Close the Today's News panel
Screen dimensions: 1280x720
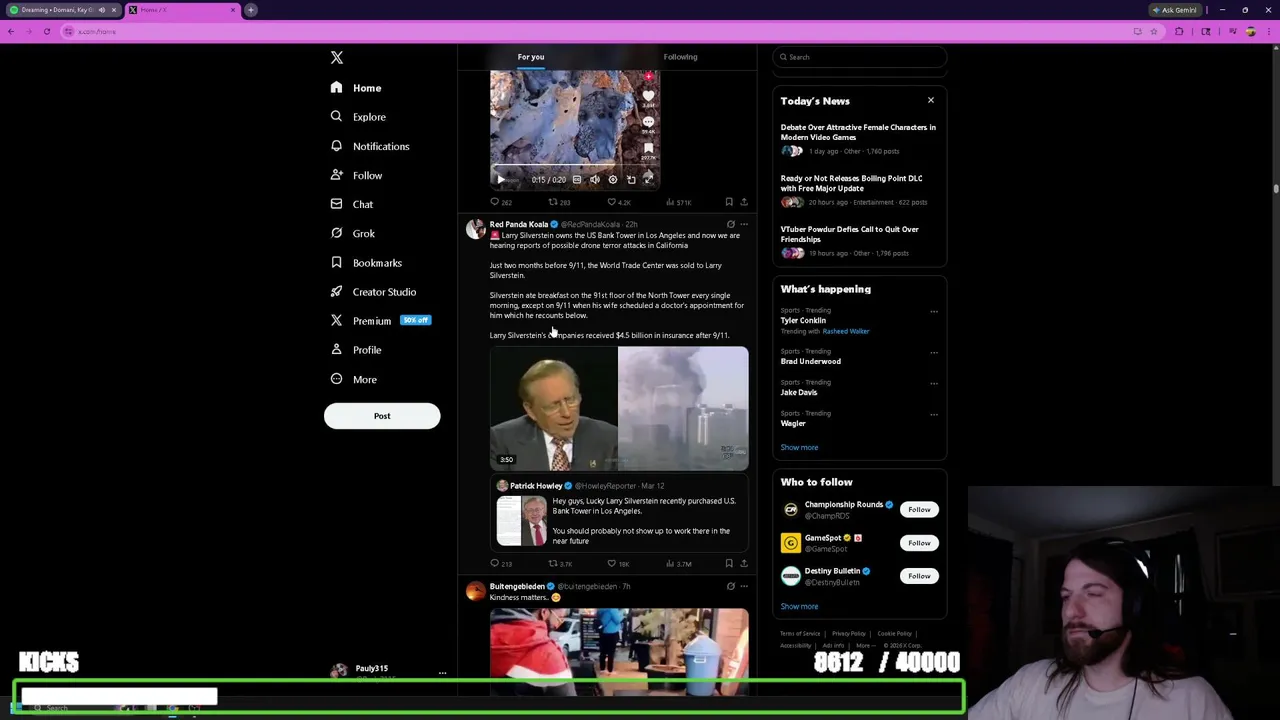[x=930, y=100]
